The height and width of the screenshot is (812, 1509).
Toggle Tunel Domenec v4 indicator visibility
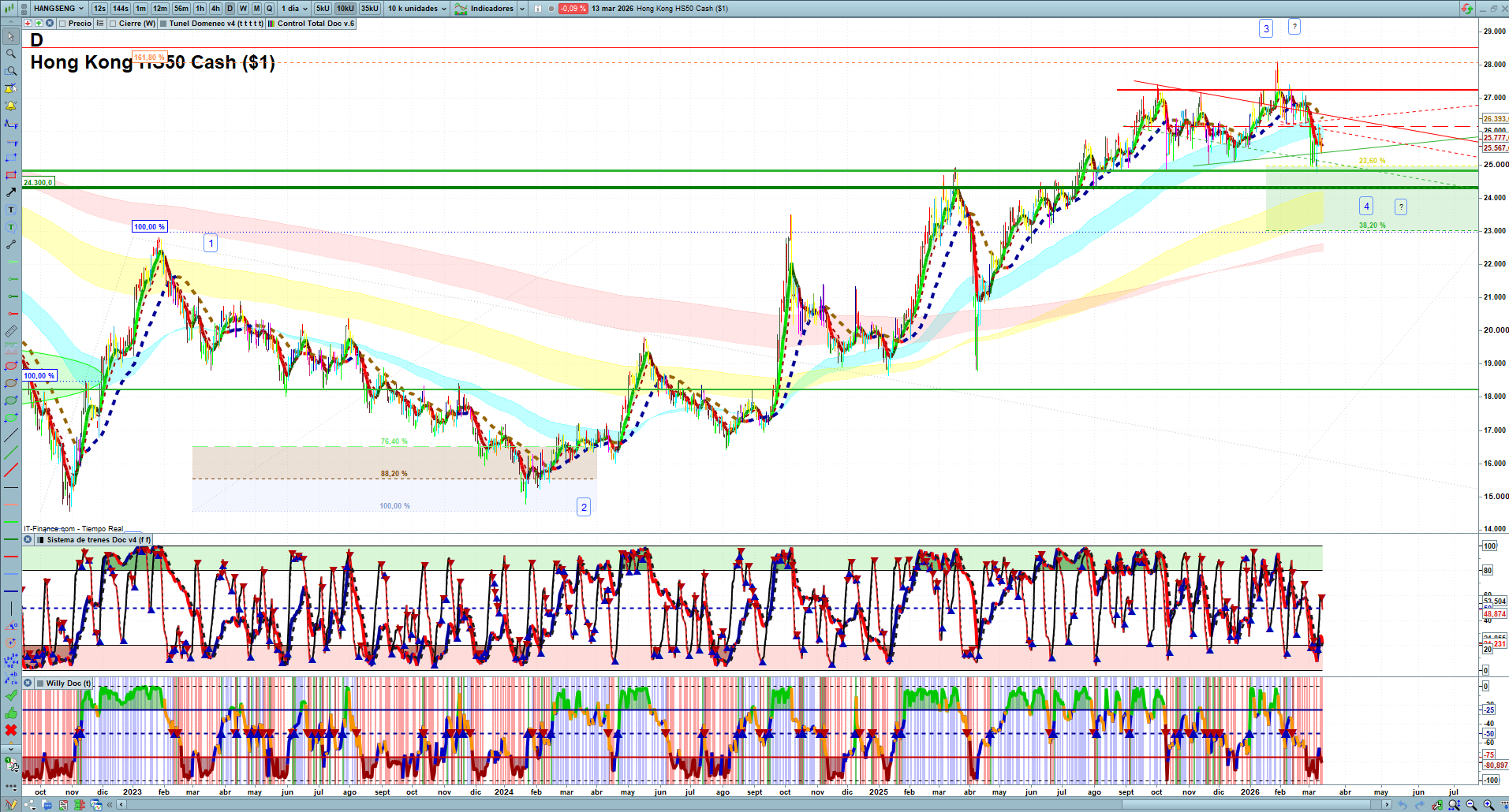coord(163,24)
